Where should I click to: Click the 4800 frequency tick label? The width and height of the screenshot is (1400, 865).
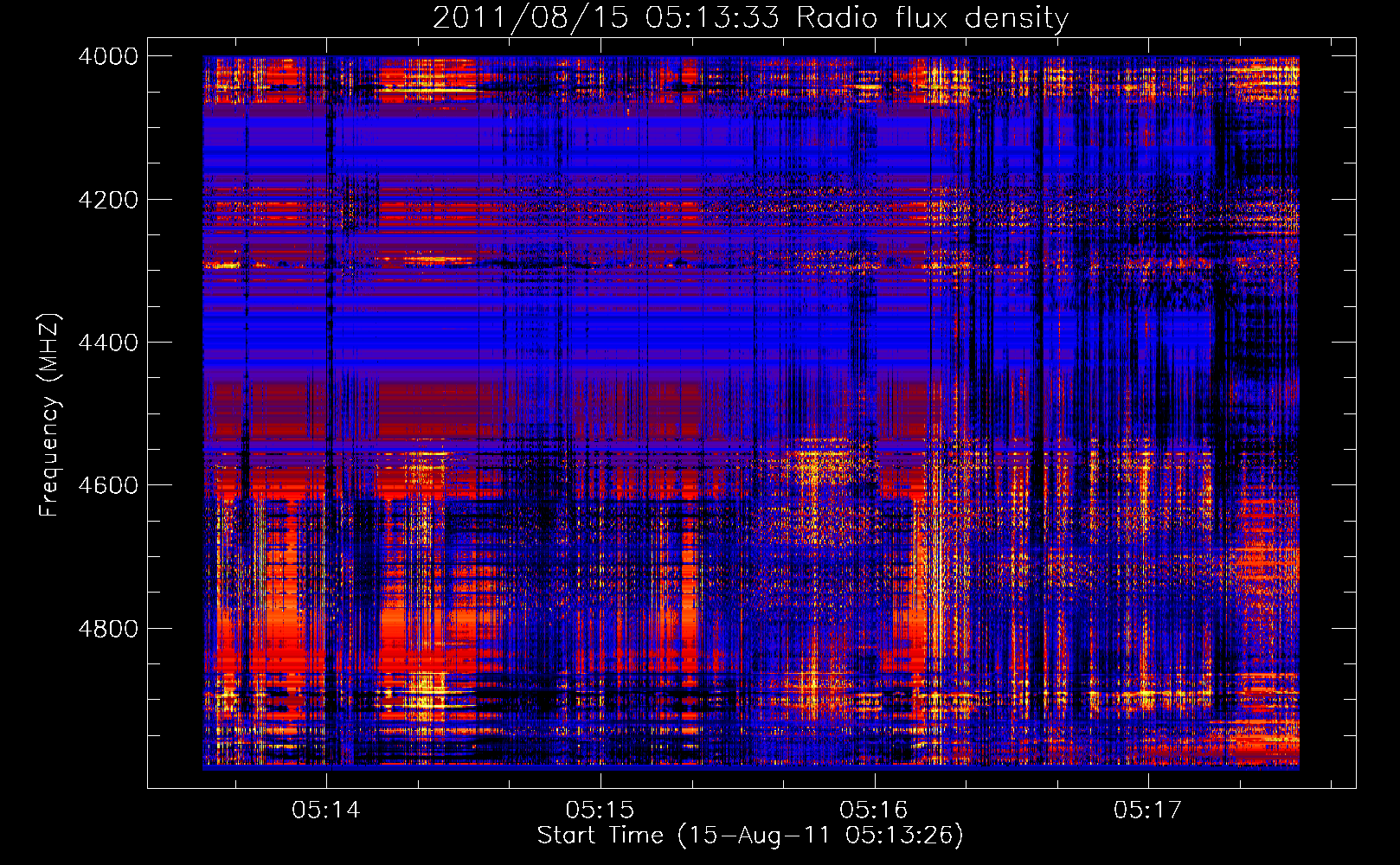tap(108, 629)
